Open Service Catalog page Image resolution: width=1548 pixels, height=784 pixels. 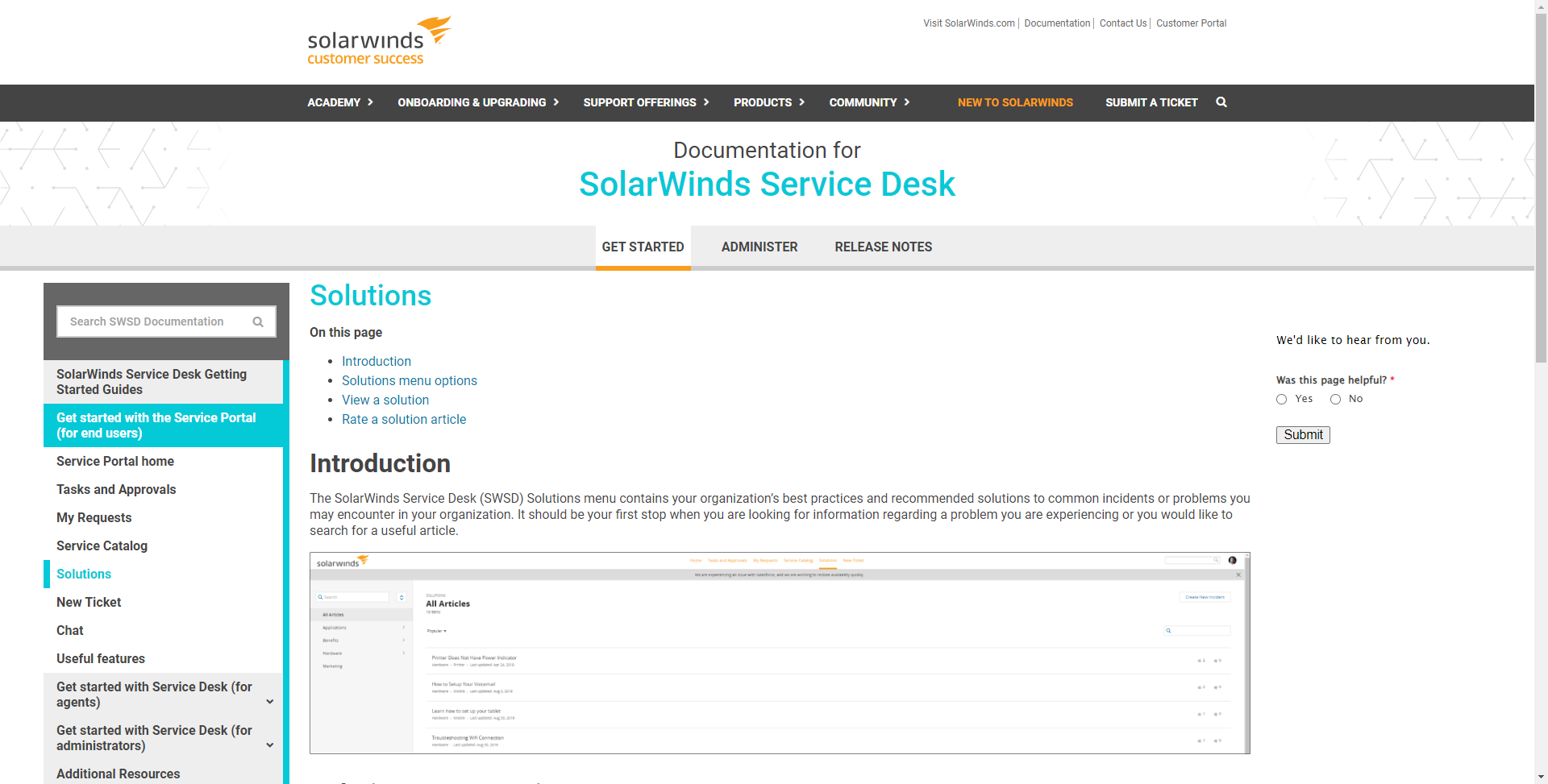click(102, 546)
